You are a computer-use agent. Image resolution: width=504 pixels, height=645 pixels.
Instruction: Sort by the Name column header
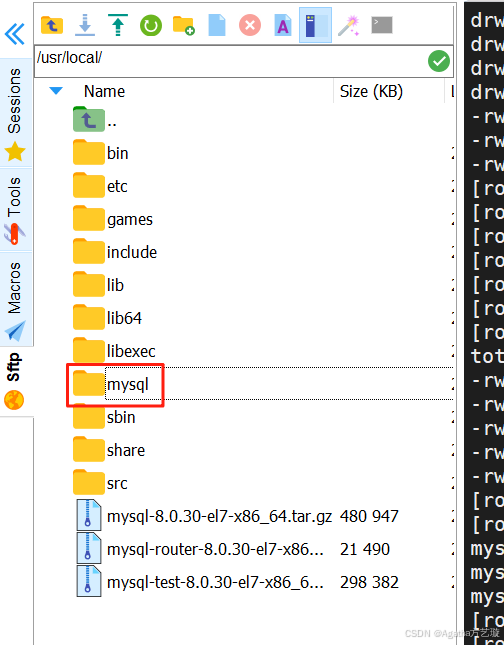coord(104,91)
